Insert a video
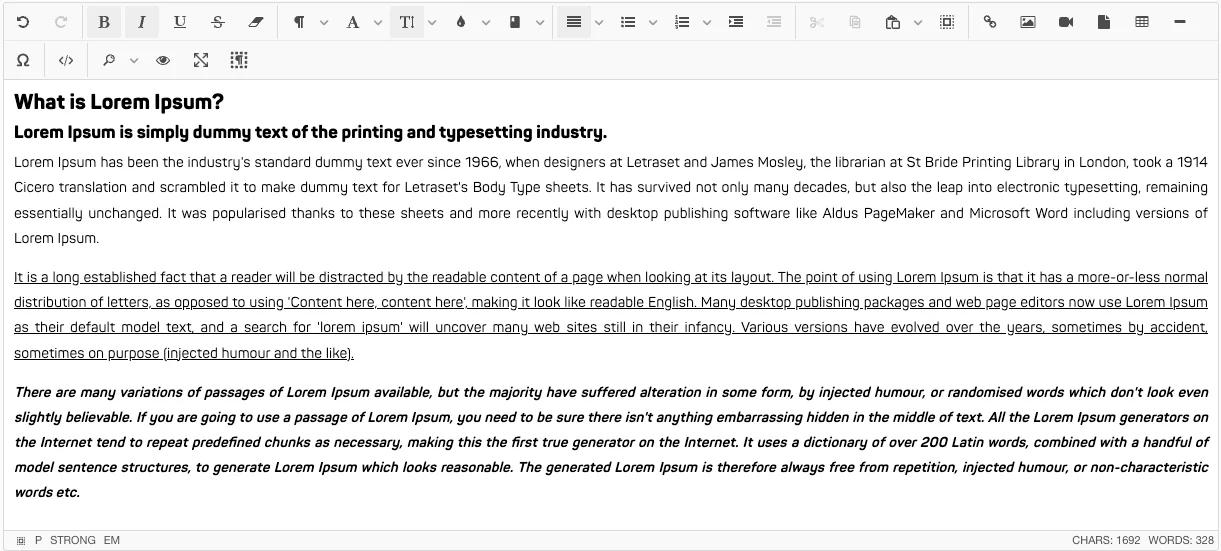 coord(1066,22)
